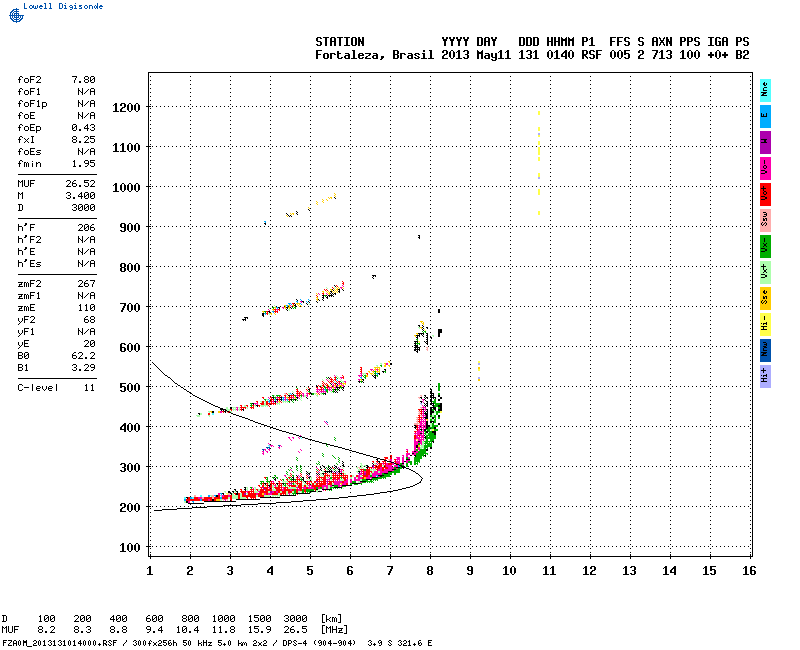
Task: Click the fmin value 1.95
Action: (x=83, y=164)
